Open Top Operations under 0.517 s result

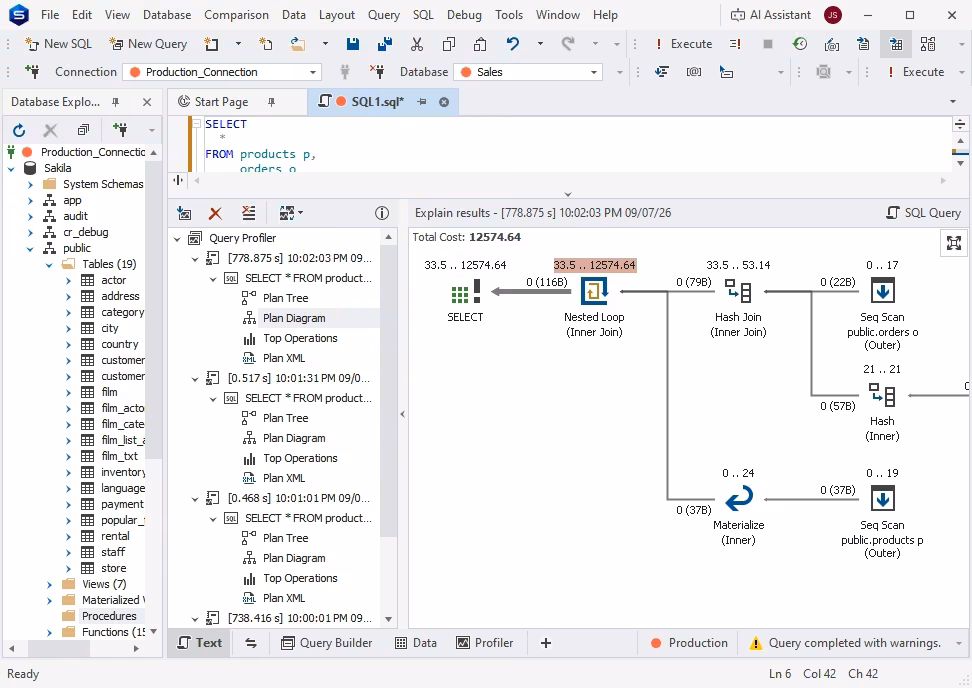pos(300,459)
